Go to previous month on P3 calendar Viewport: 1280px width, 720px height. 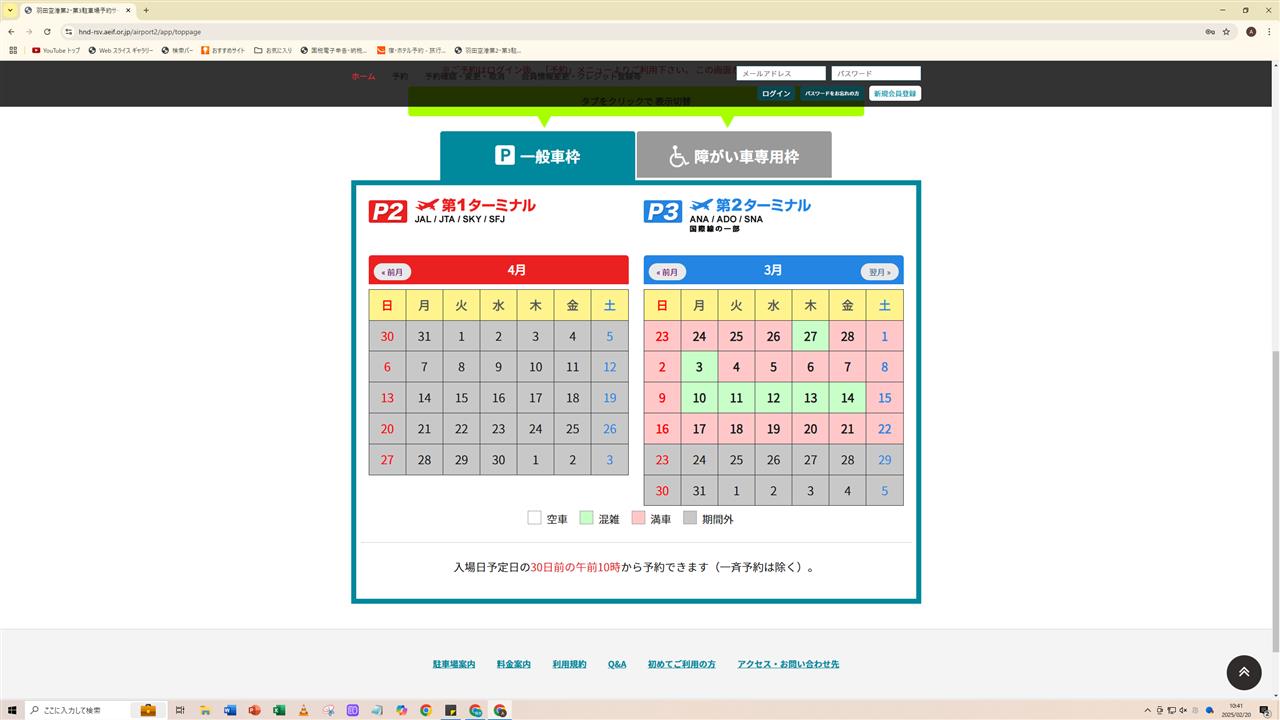click(667, 272)
